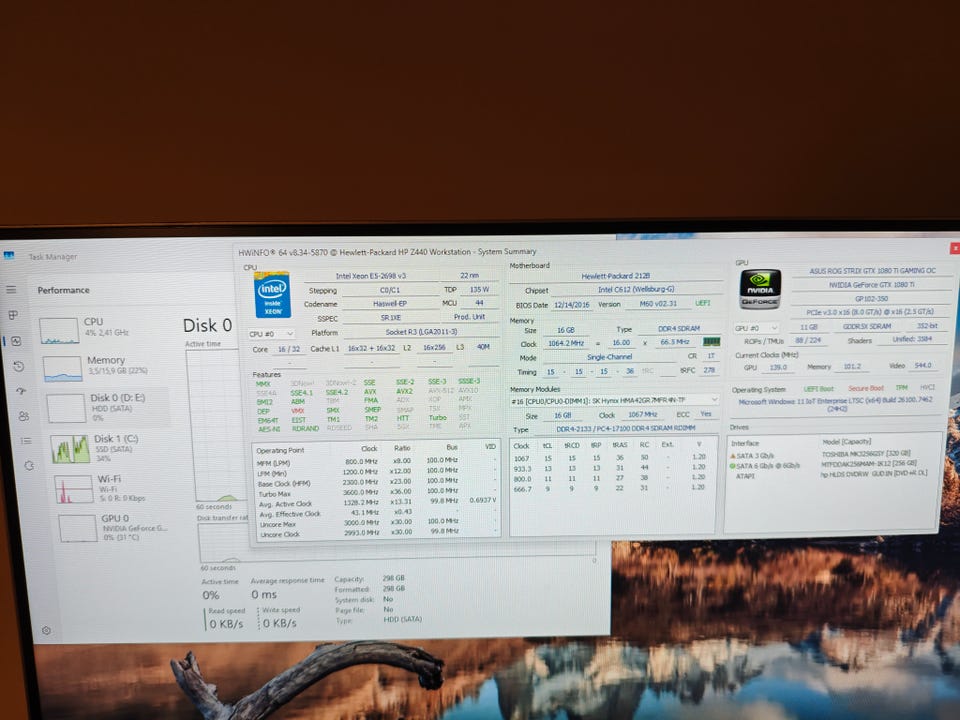The width and height of the screenshot is (960, 720).
Task: Click the green RAM module icon beside memory clock
Action: [x=711, y=342]
